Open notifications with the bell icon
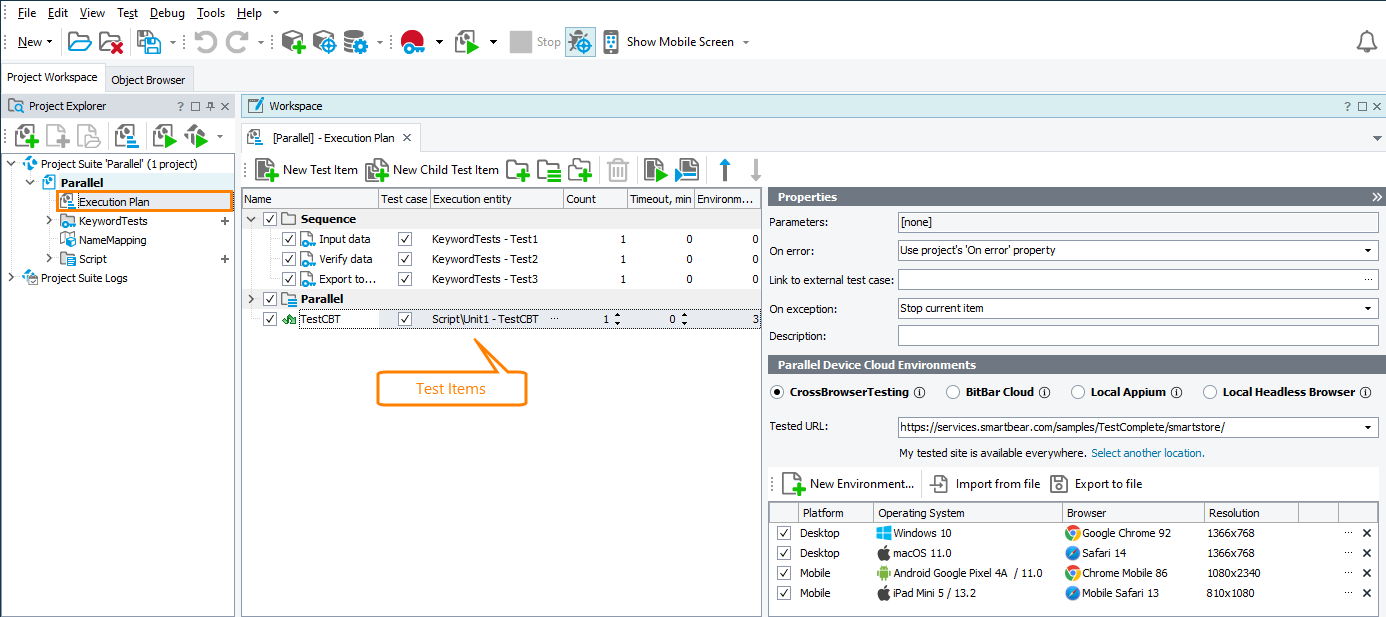 pyautogui.click(x=1366, y=42)
